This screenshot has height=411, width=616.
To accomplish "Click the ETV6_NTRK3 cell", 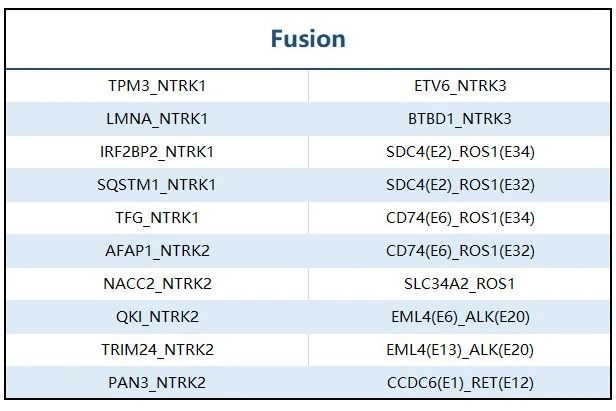I will [x=460, y=86].
